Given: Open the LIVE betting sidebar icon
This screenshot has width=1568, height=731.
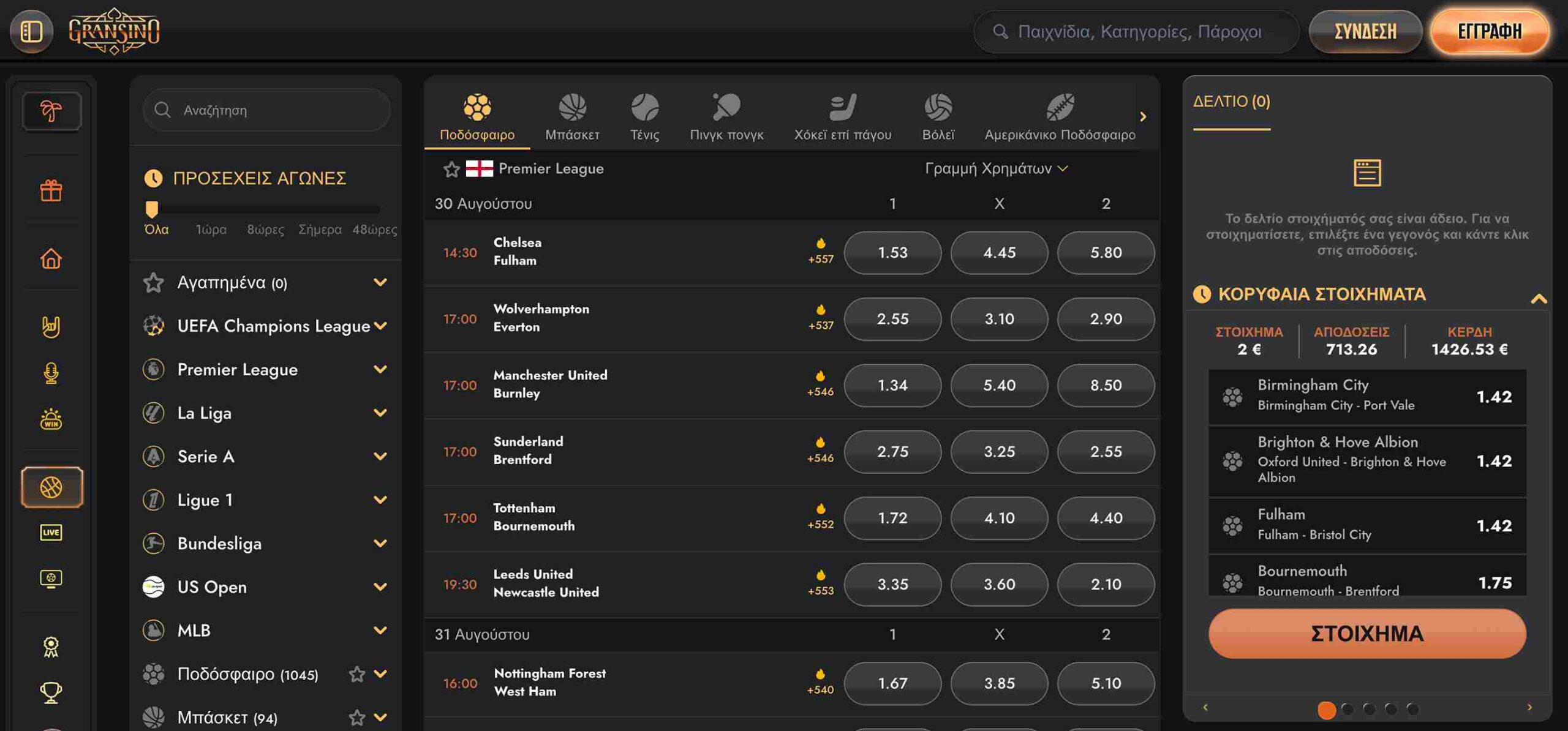Looking at the screenshot, I should click(51, 532).
